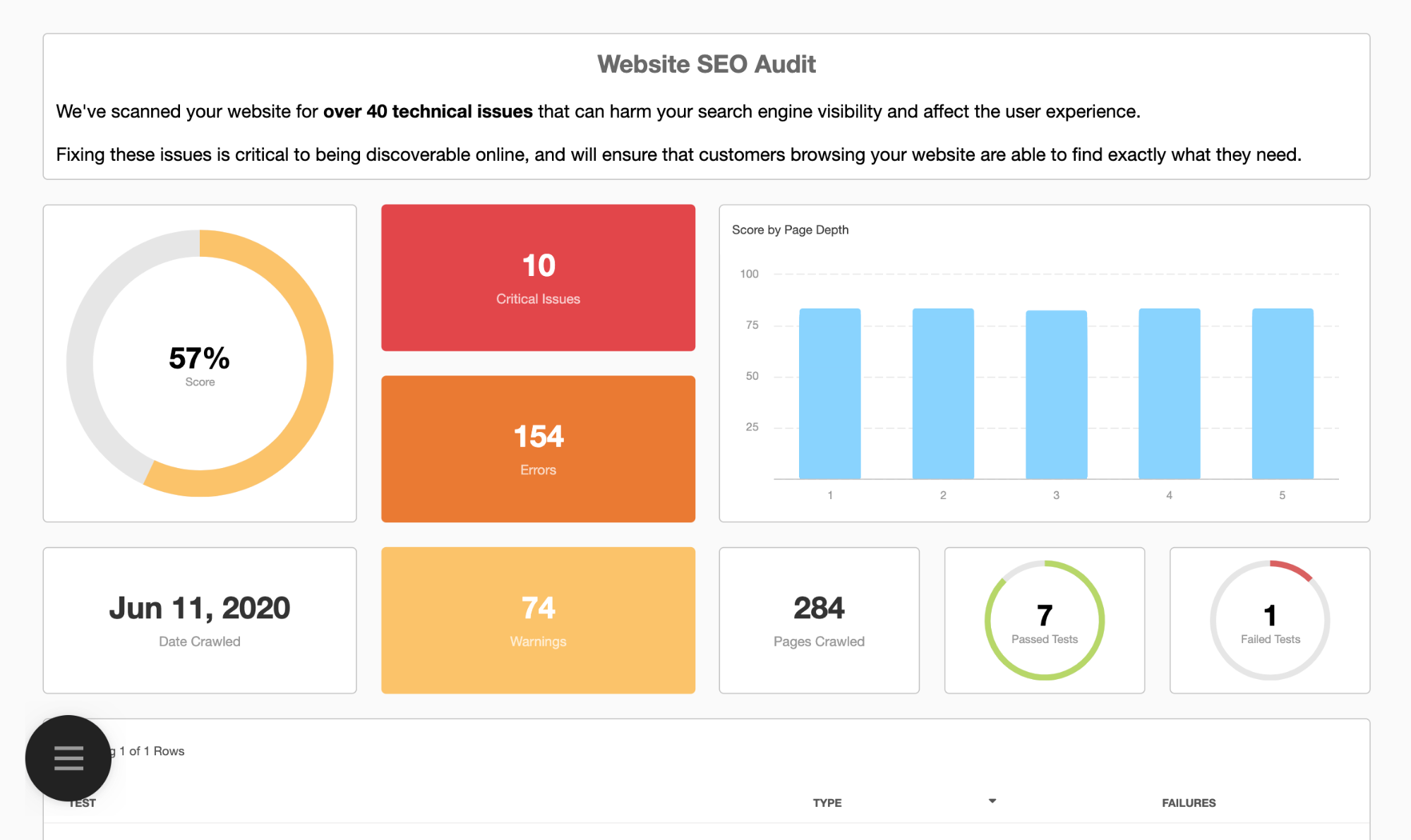Click the FAILURES column header
This screenshot has height=840, width=1411.
1188,803
